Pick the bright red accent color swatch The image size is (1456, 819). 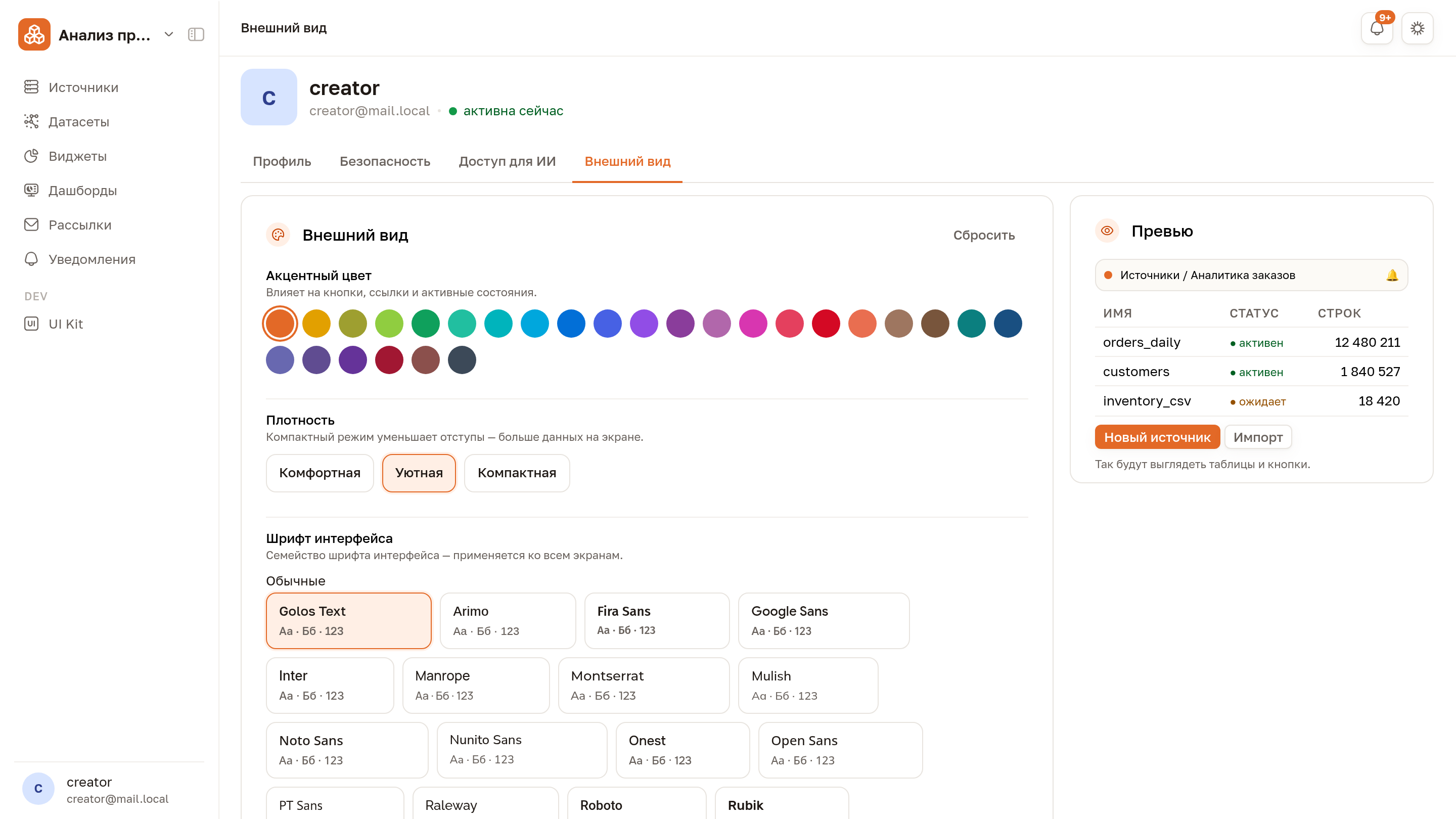826,324
